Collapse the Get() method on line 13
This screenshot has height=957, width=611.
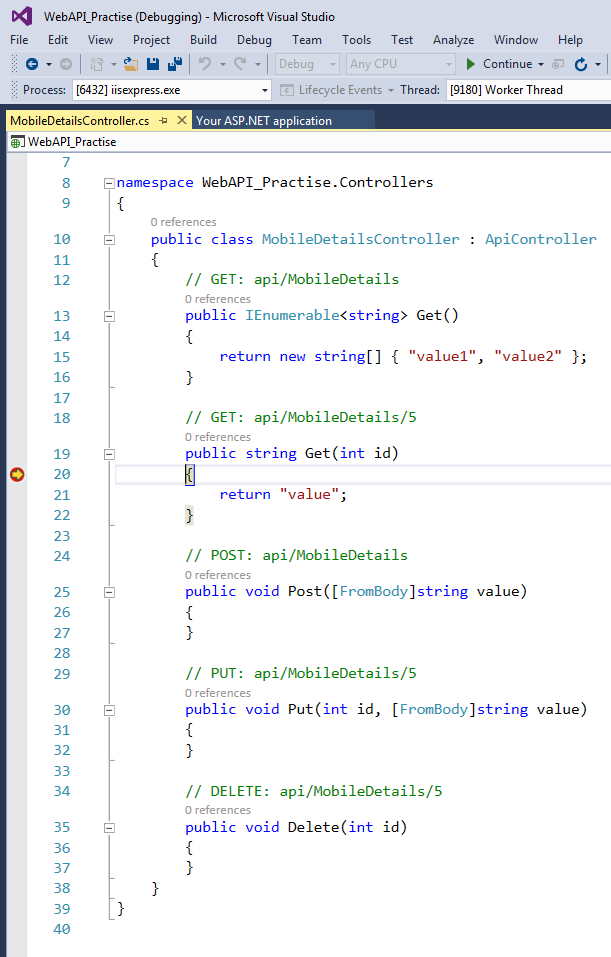click(109, 316)
